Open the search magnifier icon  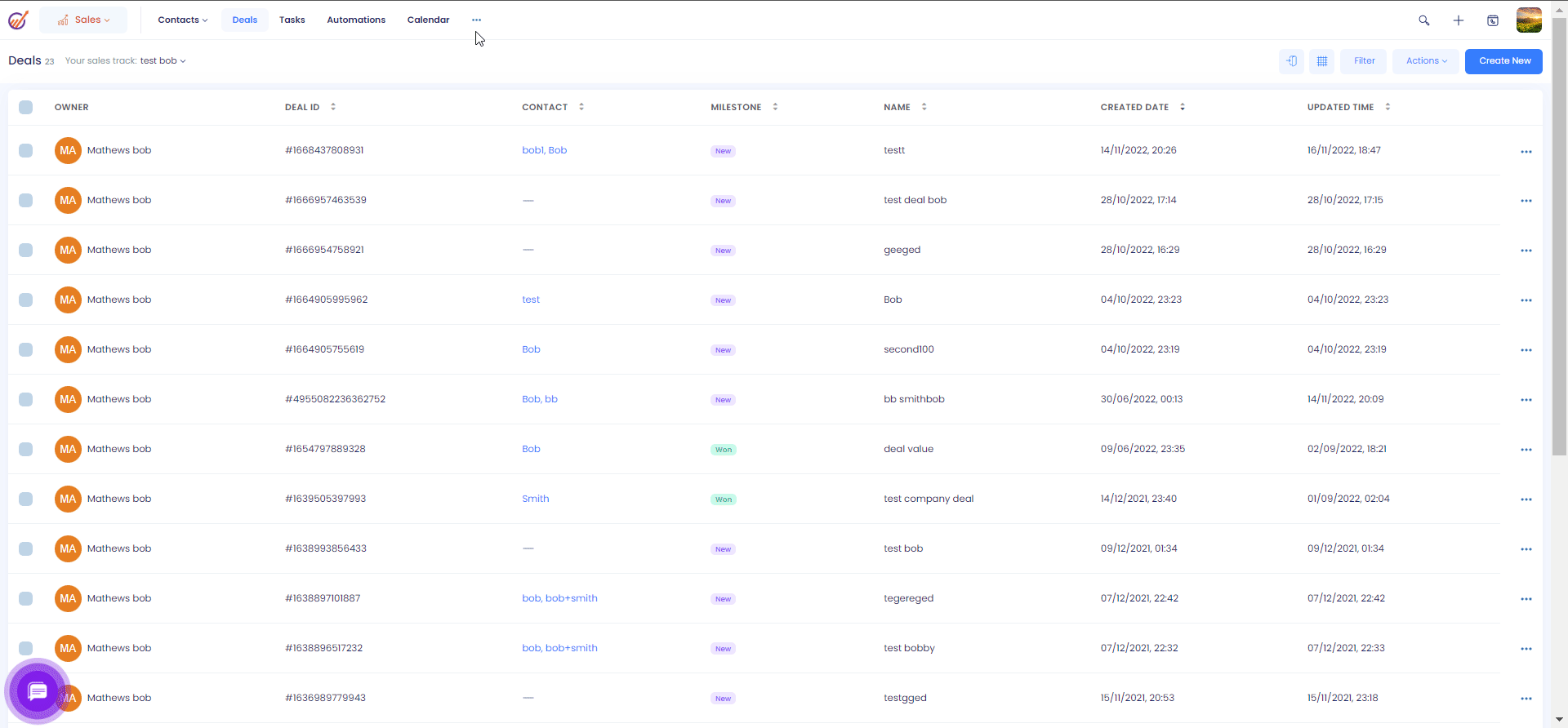pyautogui.click(x=1424, y=20)
